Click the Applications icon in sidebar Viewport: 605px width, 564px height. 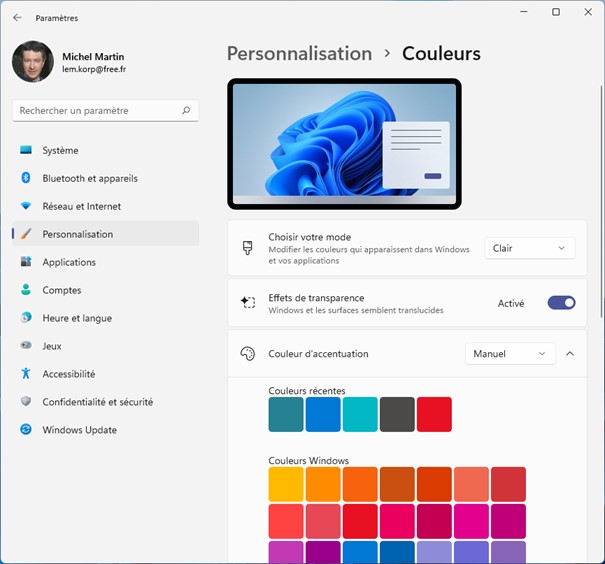[x=26, y=262]
